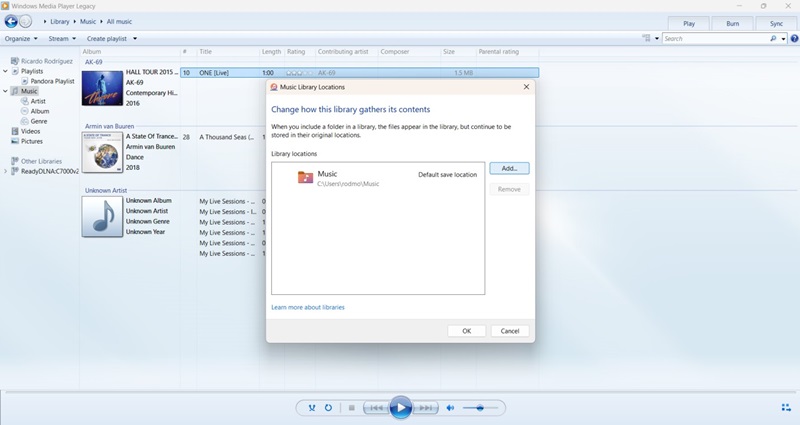Click the All music breadcrumb

pyautogui.click(x=119, y=21)
